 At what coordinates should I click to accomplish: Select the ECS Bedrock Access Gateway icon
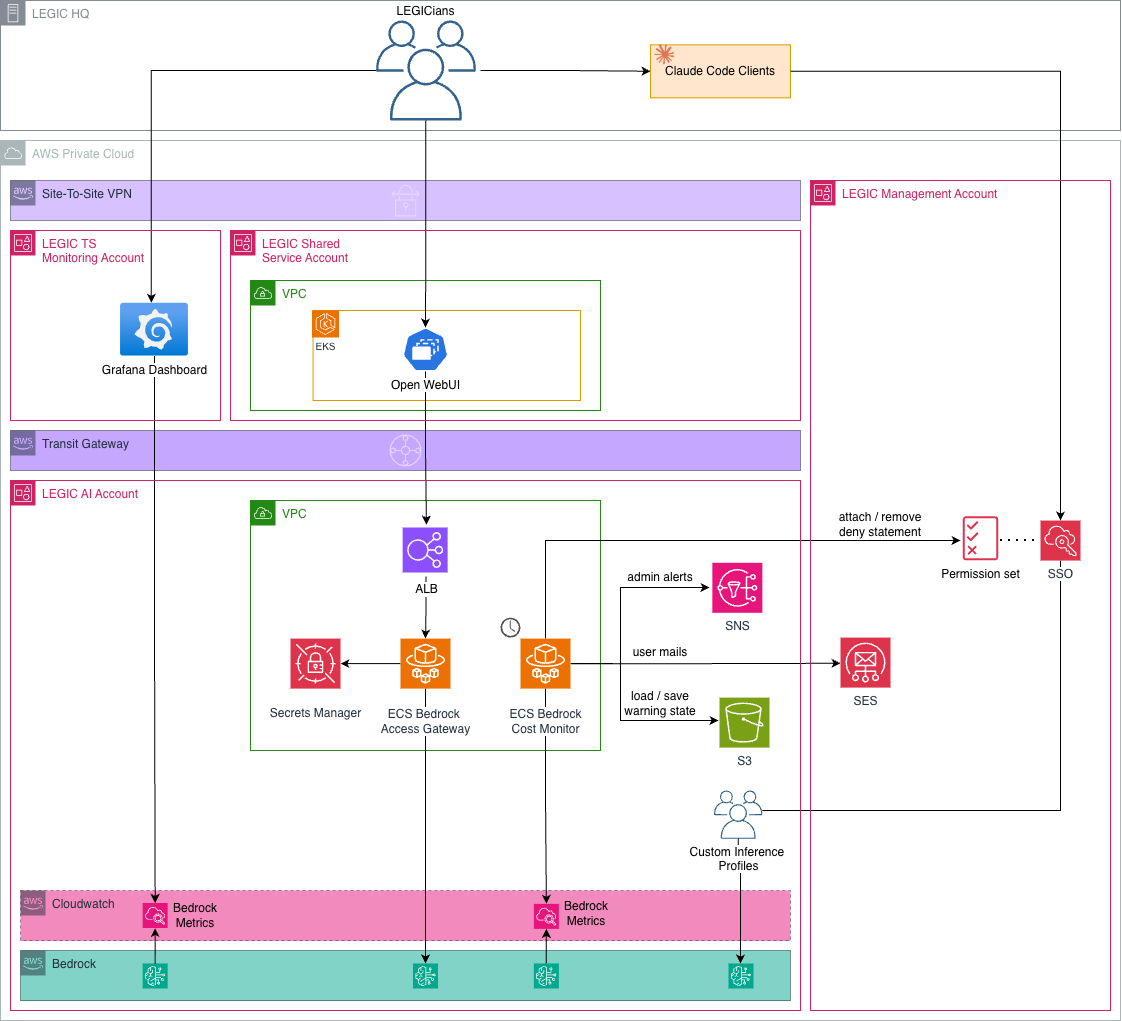[425, 663]
